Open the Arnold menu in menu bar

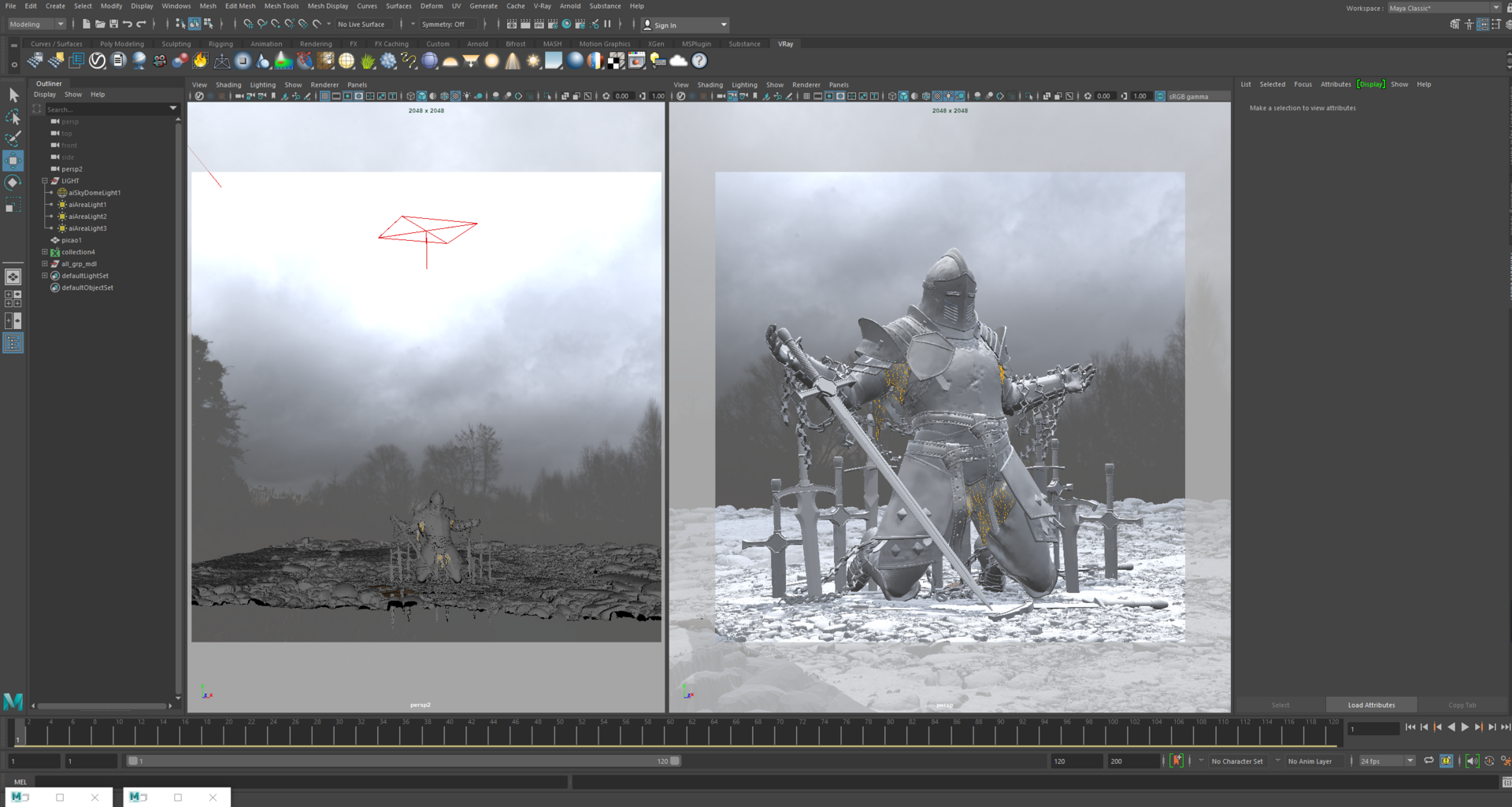pos(570,6)
